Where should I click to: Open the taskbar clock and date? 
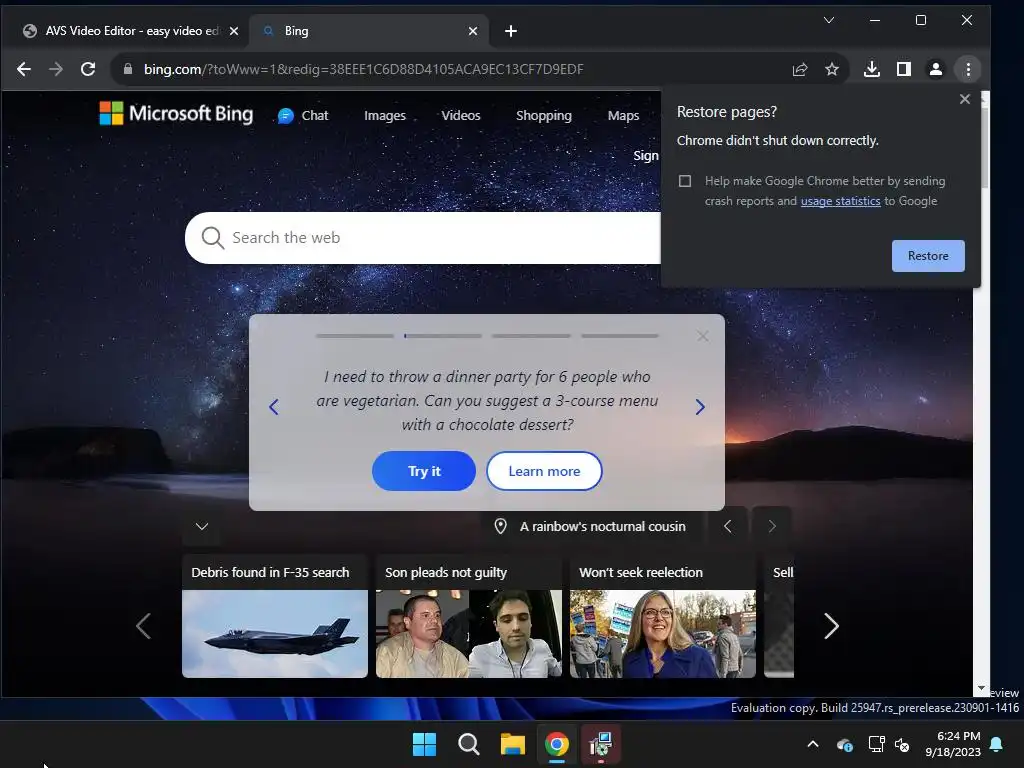[953, 744]
